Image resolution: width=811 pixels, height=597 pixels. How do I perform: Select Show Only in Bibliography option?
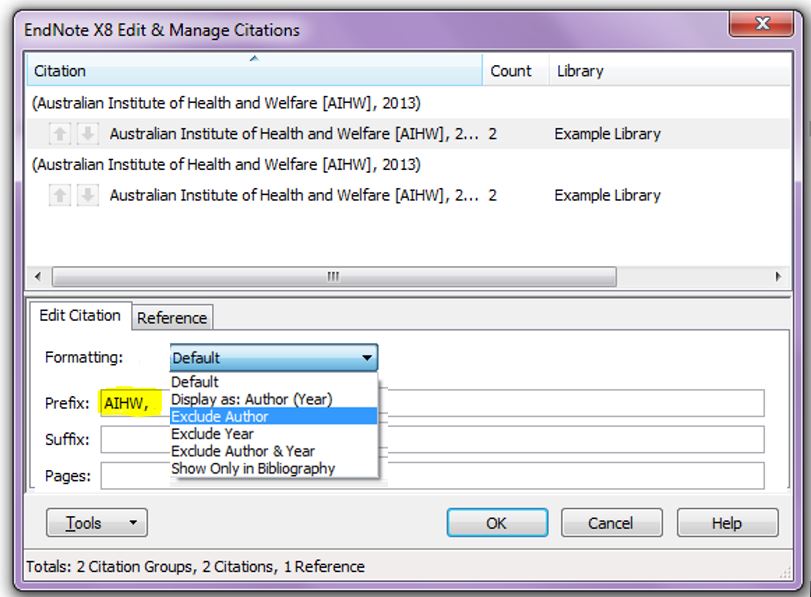[x=274, y=468]
